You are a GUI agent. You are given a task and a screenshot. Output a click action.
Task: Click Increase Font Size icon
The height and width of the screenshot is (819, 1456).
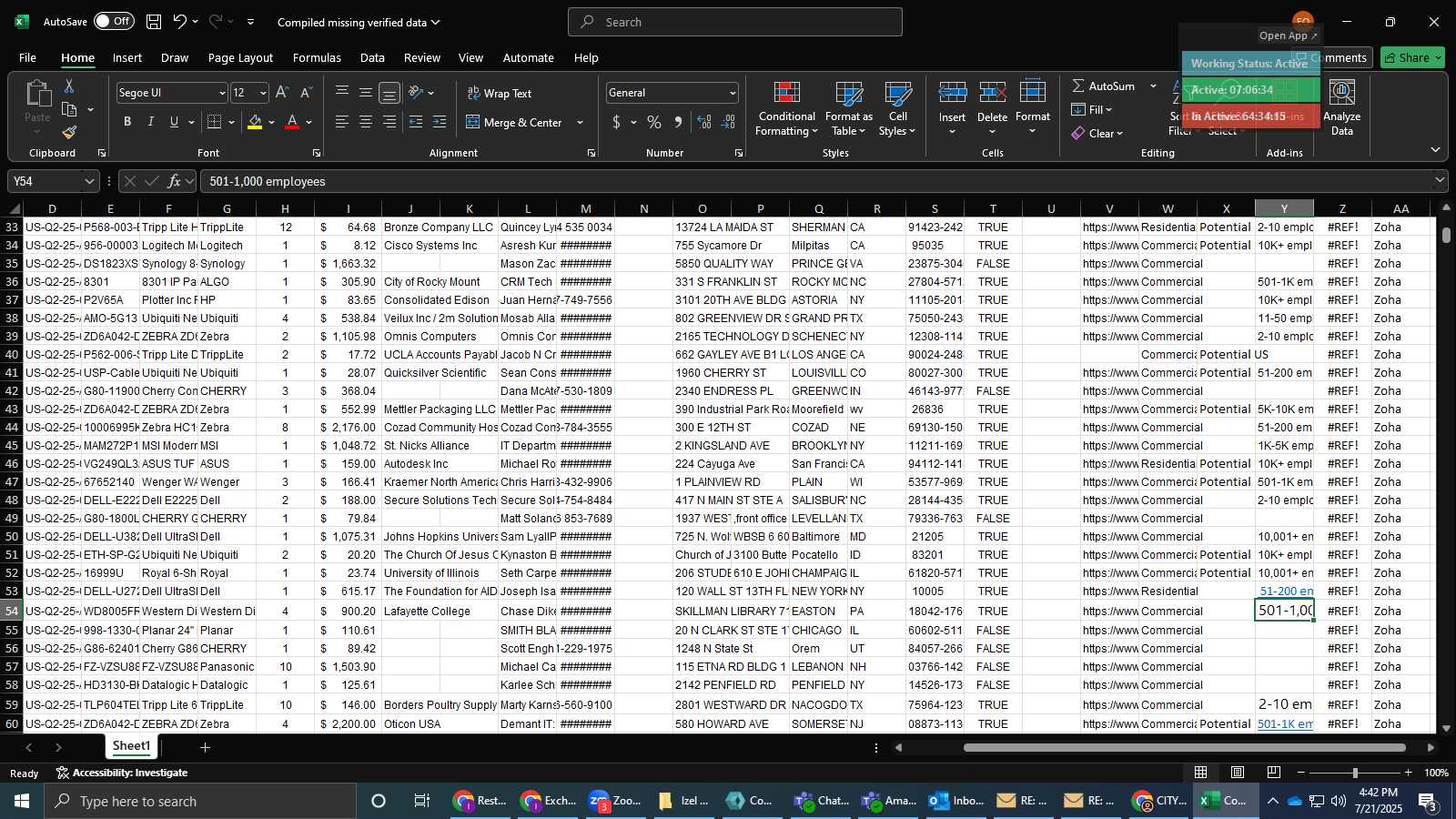282,93
